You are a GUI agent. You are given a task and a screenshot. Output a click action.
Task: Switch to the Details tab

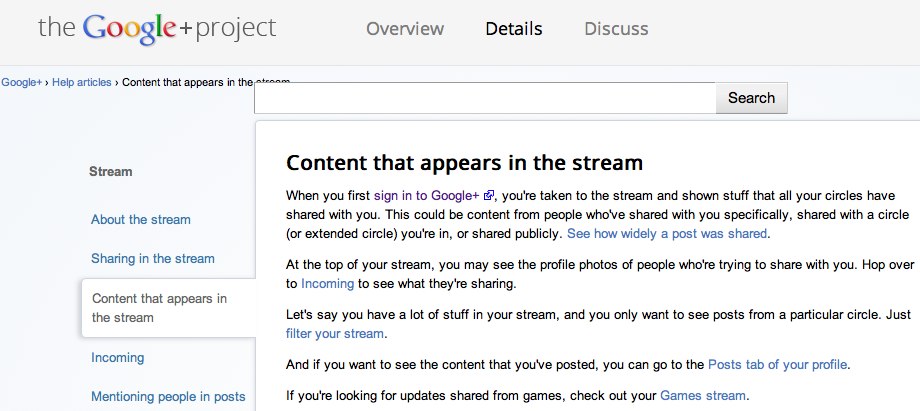click(514, 29)
